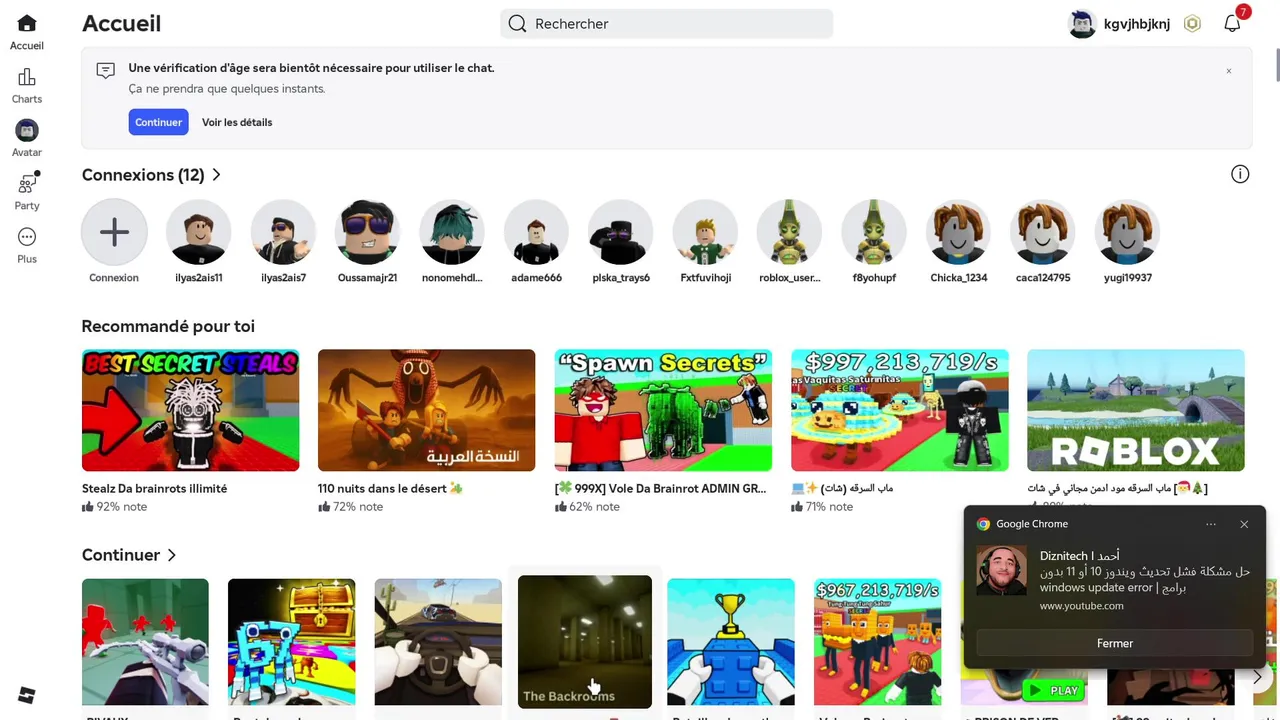Screen dimensions: 1280x720
Task: Open the Plus more-options sidebar icon
Action: click(x=27, y=237)
